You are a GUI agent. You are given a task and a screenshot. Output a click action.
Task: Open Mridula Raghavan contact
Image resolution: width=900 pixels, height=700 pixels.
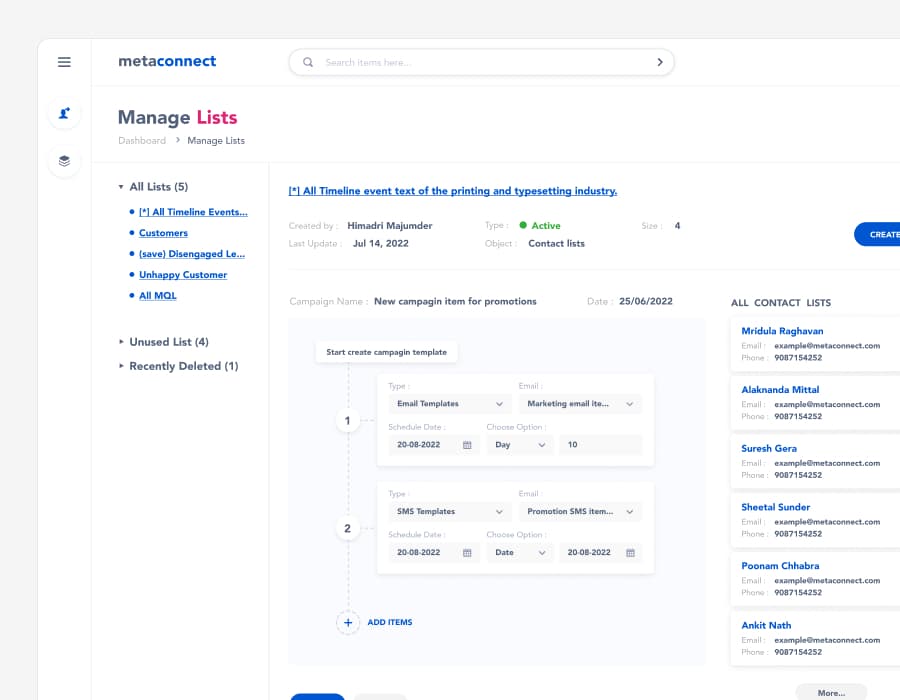pyautogui.click(x=782, y=331)
